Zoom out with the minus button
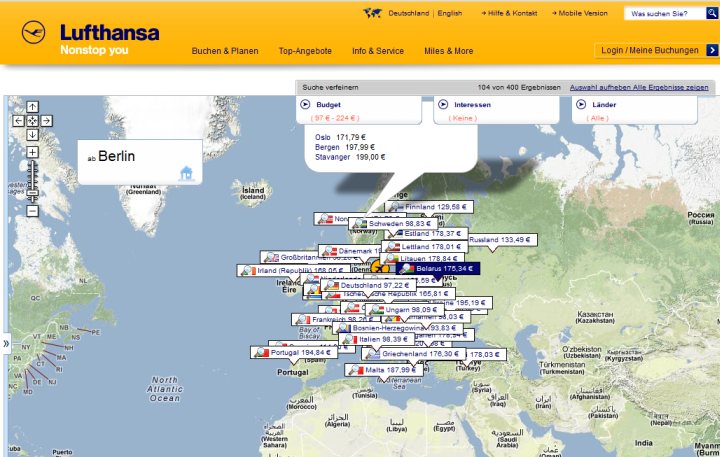 (x=32, y=211)
